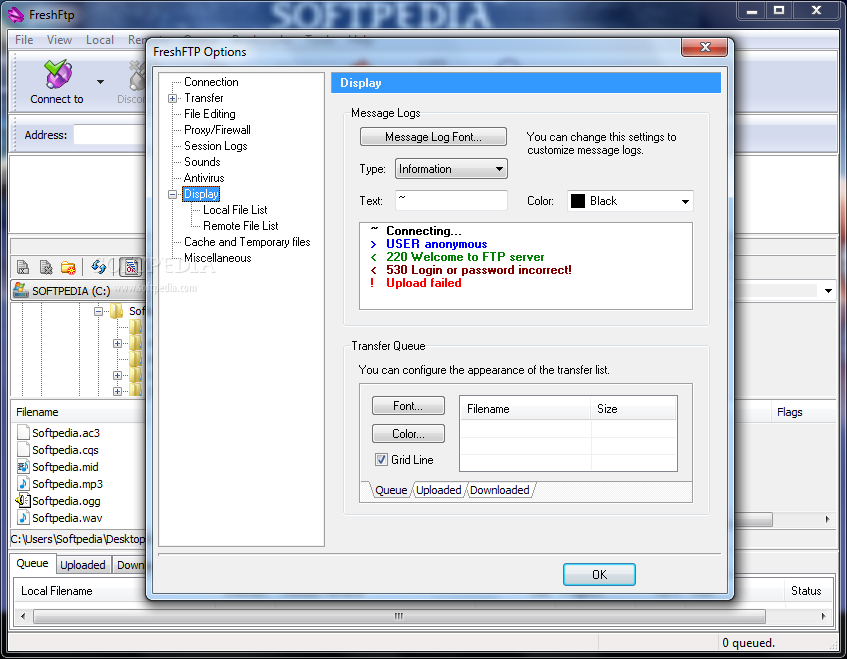This screenshot has height=659, width=847.
Task: Click the black color swatch in Color box
Action: [x=578, y=201]
